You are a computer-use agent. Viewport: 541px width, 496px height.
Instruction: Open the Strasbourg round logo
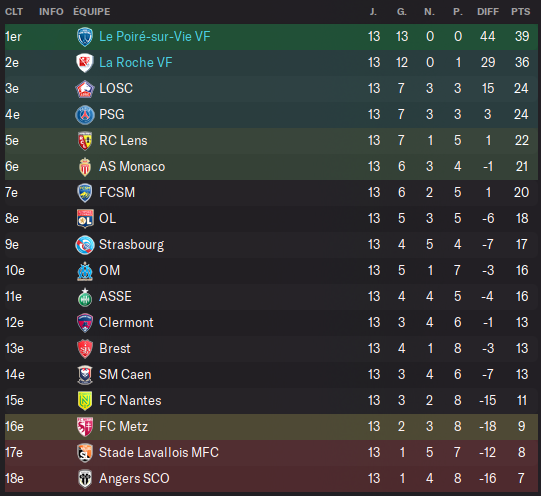(85, 245)
